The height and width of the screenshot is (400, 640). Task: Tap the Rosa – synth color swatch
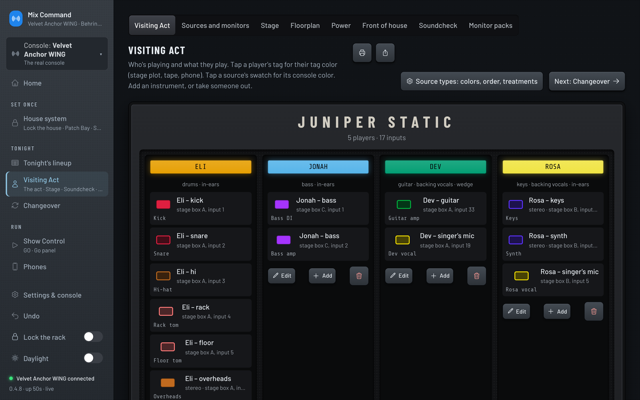pos(516,240)
